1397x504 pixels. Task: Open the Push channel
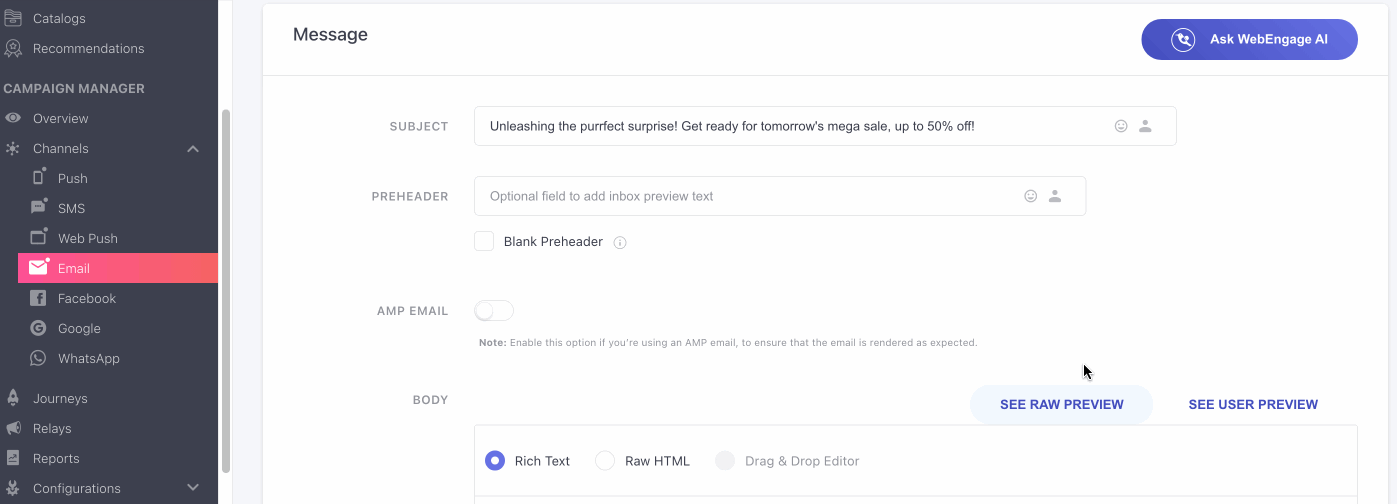pos(72,178)
